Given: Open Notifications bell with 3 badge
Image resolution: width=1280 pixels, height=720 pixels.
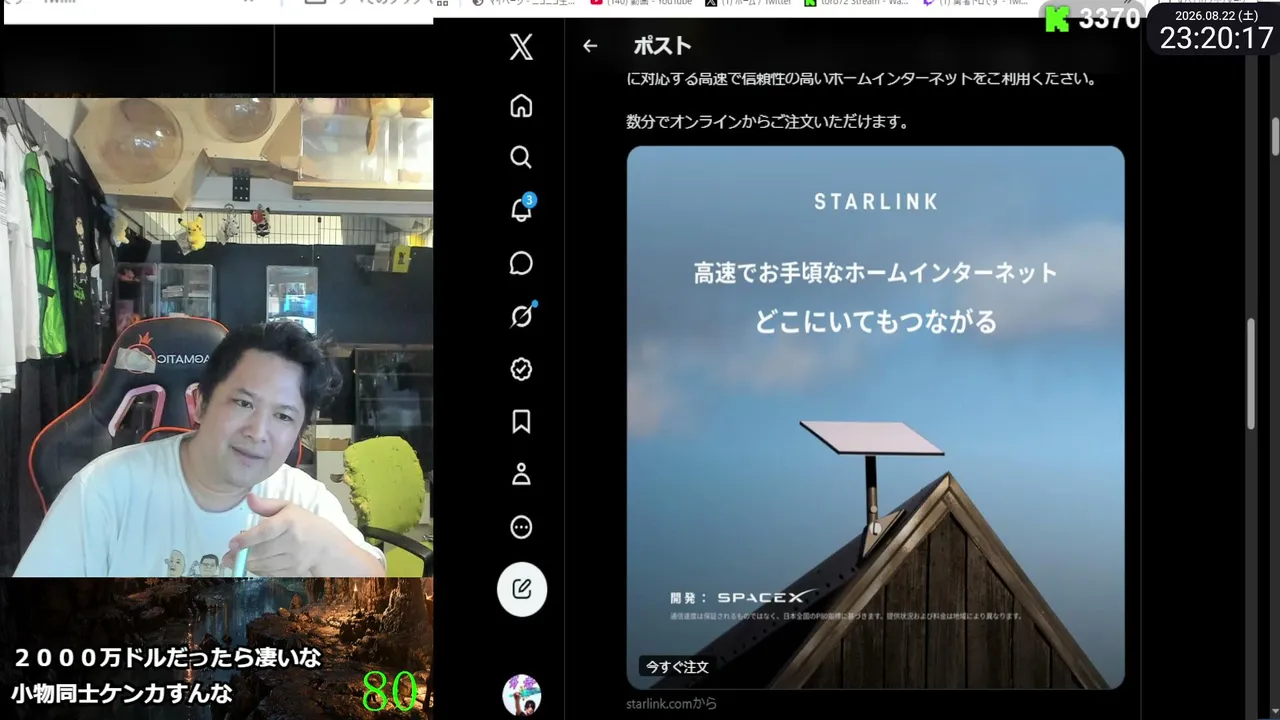Looking at the screenshot, I should [522, 208].
